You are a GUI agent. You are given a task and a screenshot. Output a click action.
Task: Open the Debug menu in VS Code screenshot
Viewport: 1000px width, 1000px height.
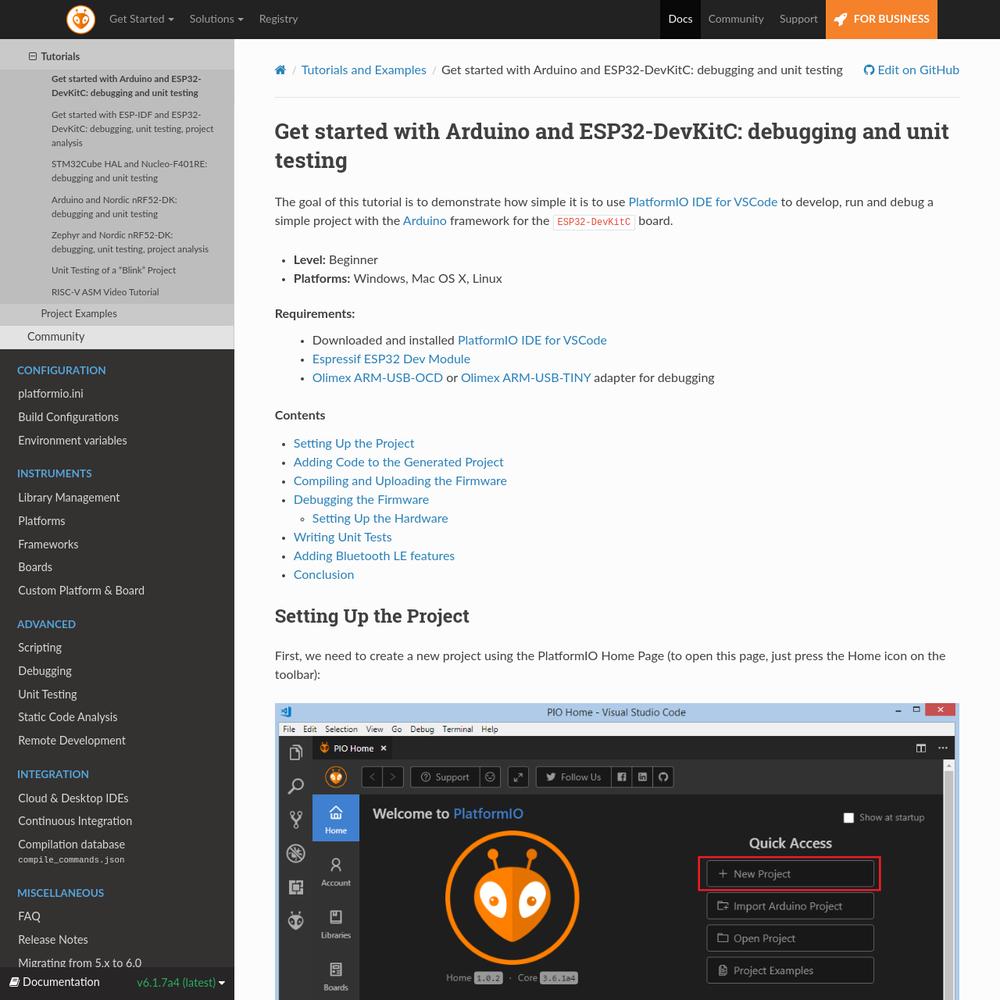coord(422,729)
